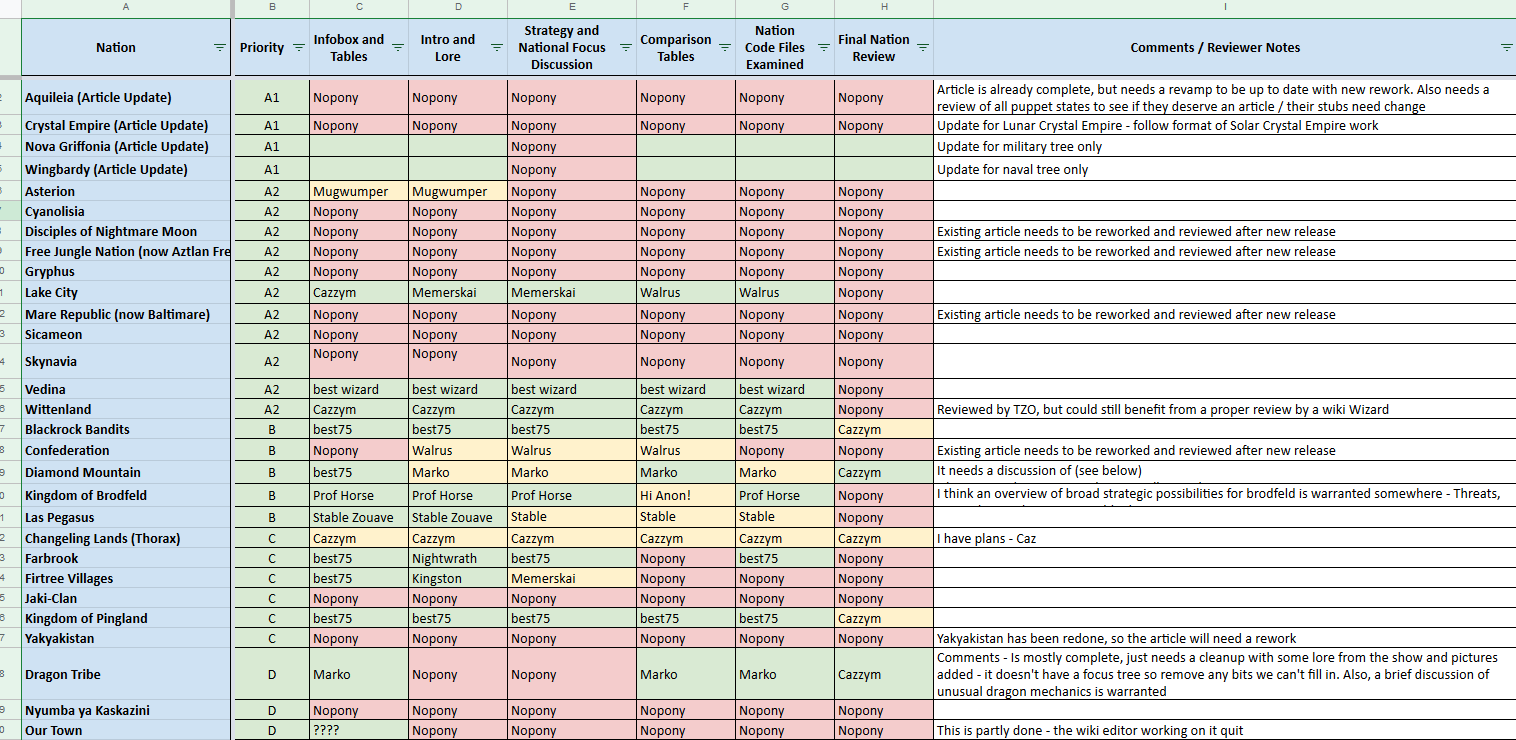Click "Nightwrath" in the Farbrook row

point(445,559)
